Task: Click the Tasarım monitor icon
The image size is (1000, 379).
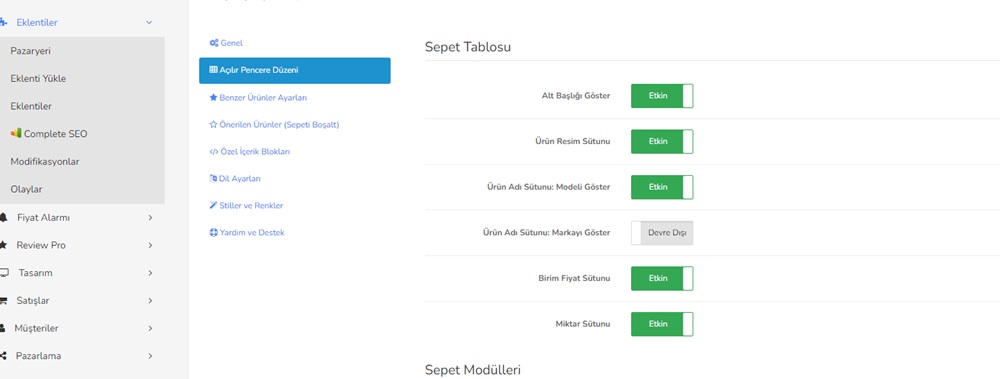Action: (4, 273)
